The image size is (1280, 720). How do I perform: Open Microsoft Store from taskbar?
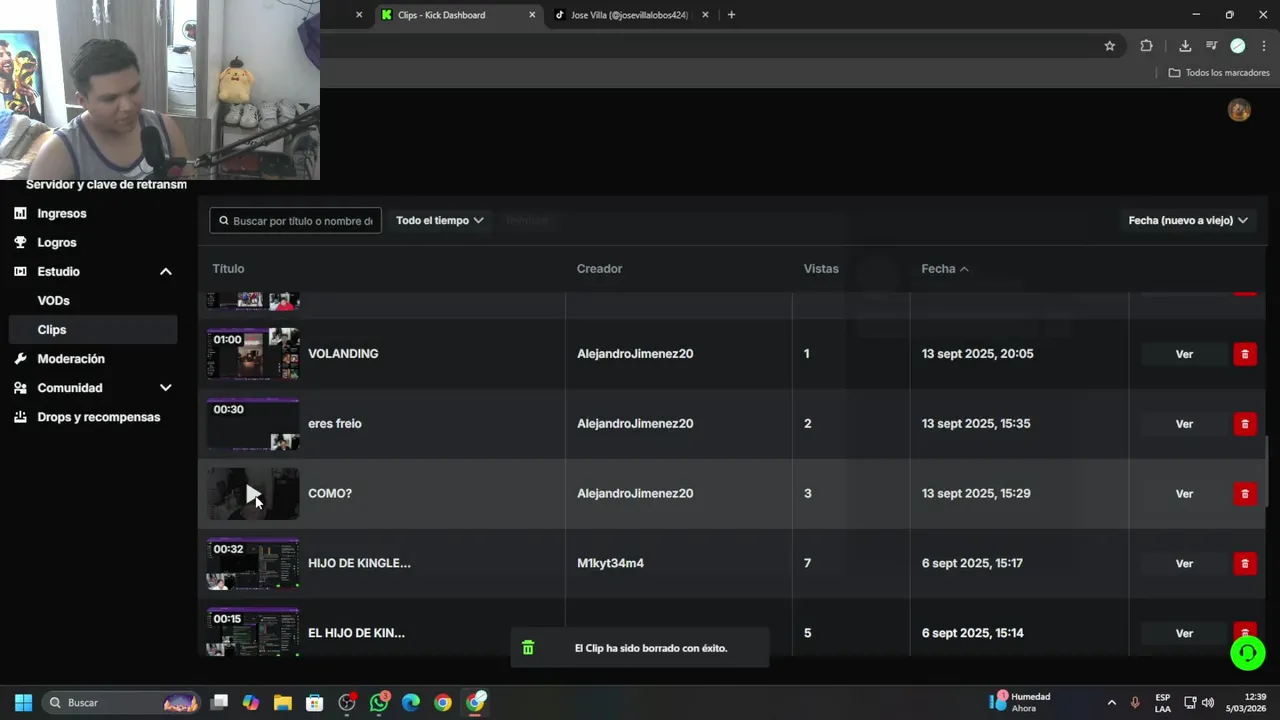[315, 702]
